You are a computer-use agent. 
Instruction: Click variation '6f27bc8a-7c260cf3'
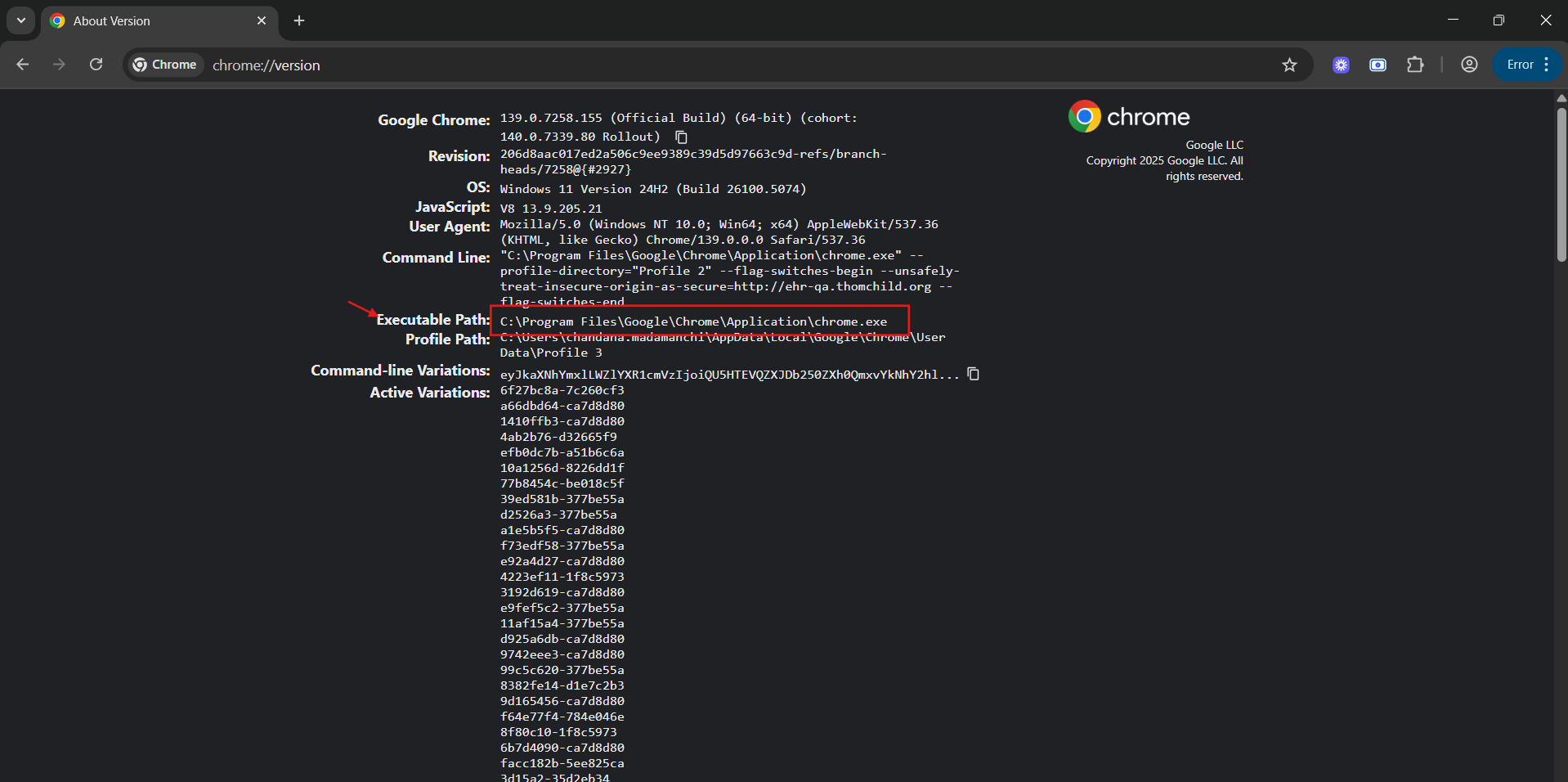[x=562, y=390]
